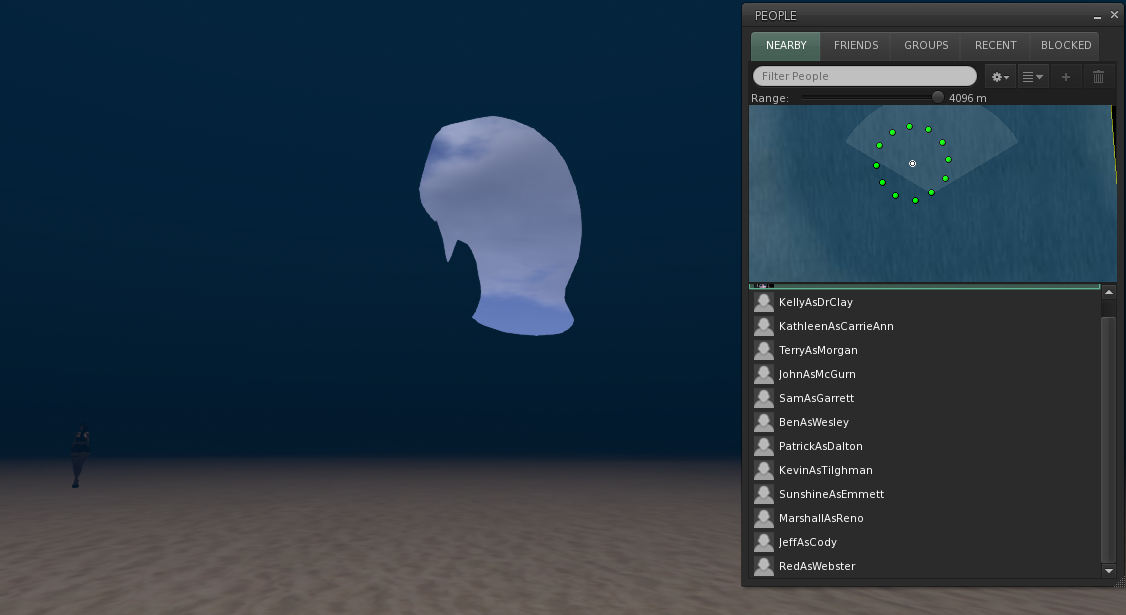Select SunshineAsEmmett in the list
1126x615 pixels.
click(926, 494)
